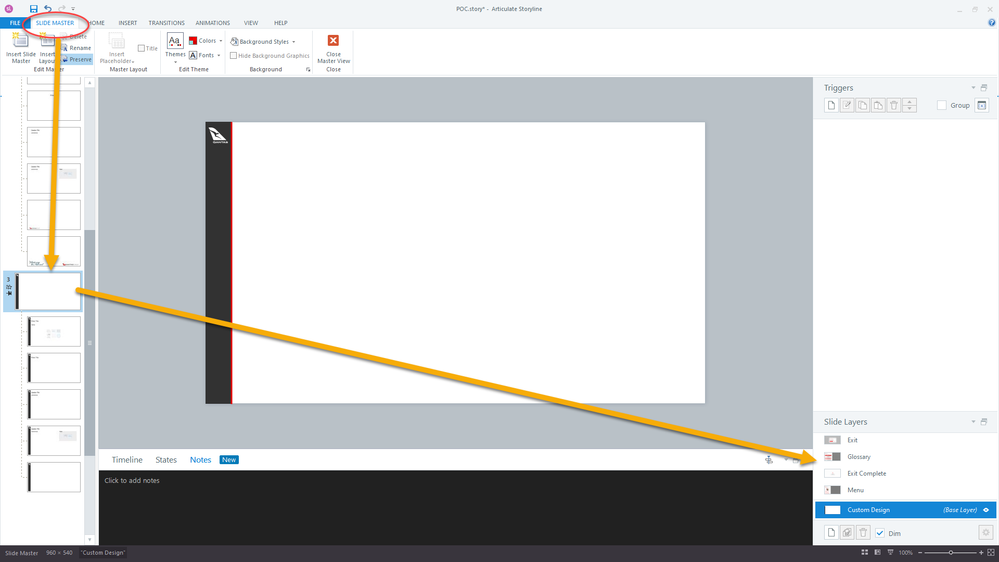Open the States tab

tap(166, 459)
